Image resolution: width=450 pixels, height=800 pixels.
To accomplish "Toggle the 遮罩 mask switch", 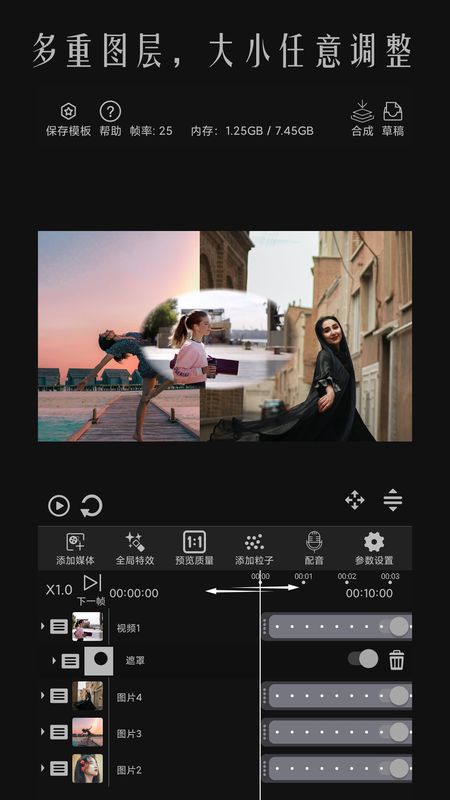I will pyautogui.click(x=363, y=659).
